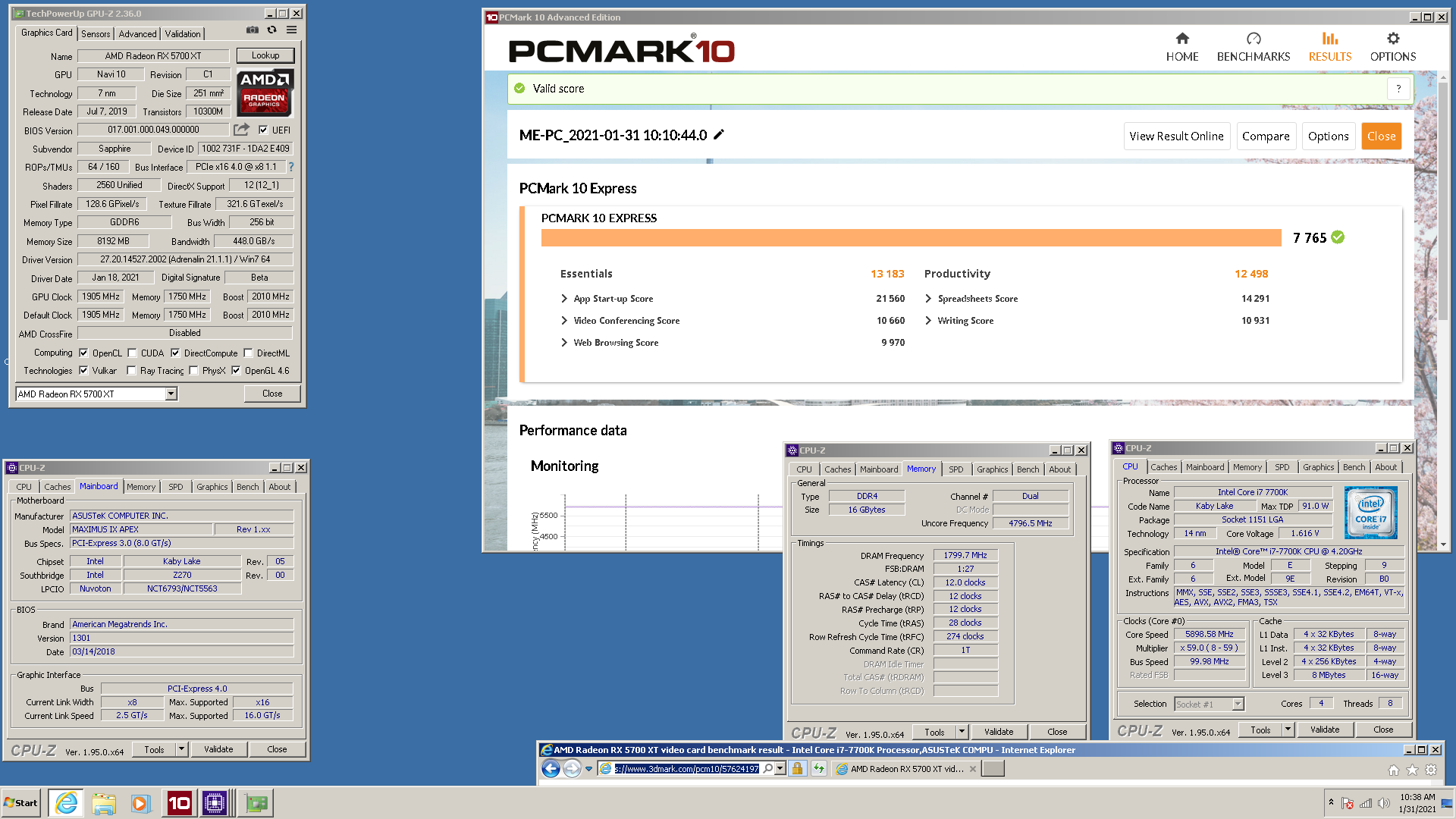
Task: Toggle the OpenGL 4.6 checkbox
Action: [x=236, y=371]
